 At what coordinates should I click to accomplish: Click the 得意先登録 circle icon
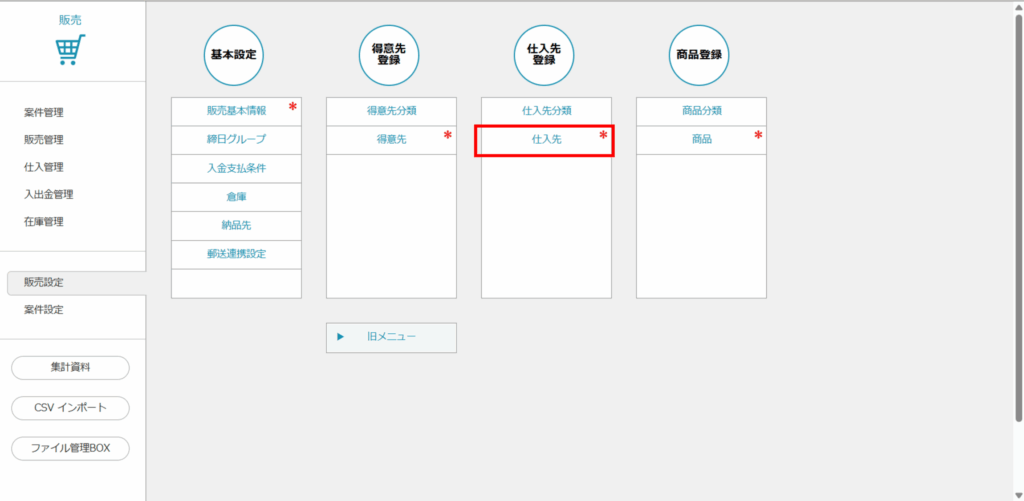pyautogui.click(x=389, y=54)
